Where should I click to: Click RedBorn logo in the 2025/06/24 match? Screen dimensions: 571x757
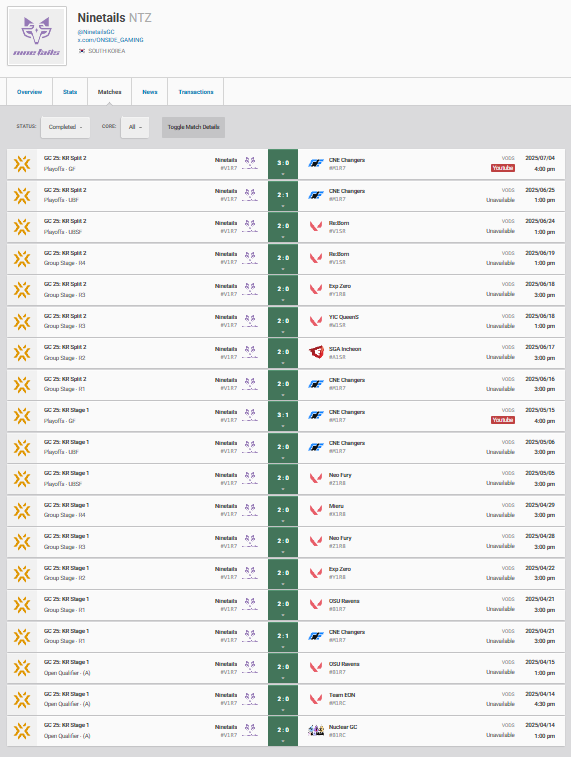pyautogui.click(x=316, y=226)
